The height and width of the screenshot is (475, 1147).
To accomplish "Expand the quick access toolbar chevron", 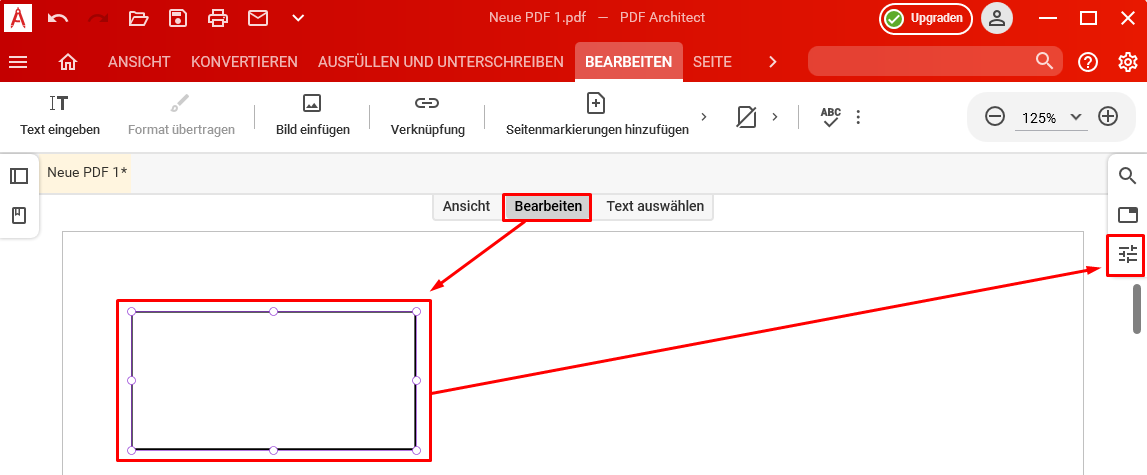I will coord(298,18).
